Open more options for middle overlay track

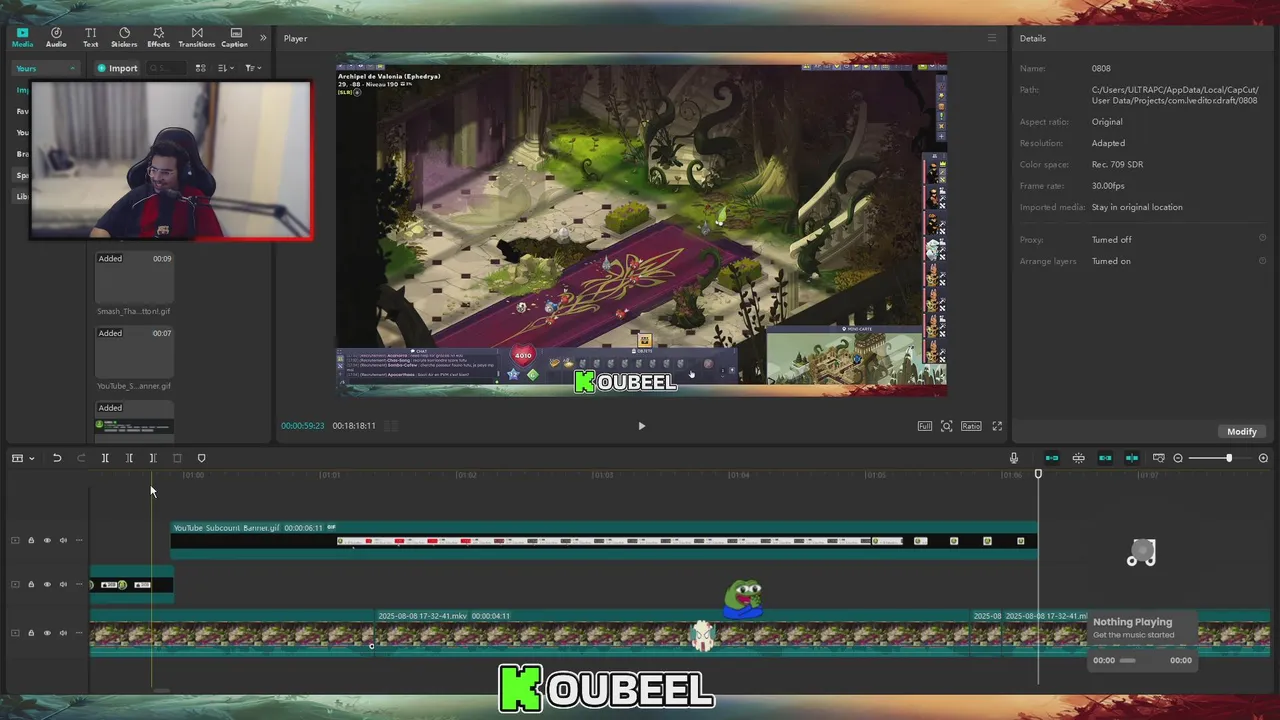coord(79,584)
